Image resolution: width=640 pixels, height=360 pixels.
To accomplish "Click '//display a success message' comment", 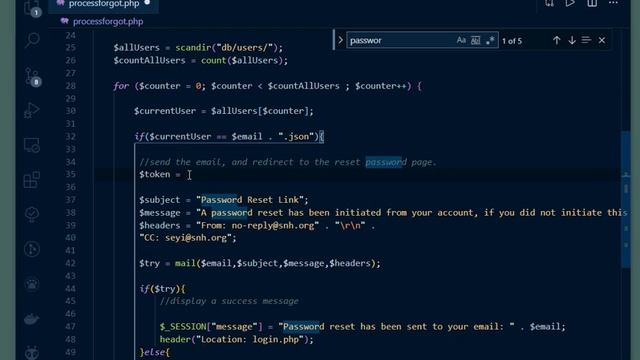I will point(229,301).
